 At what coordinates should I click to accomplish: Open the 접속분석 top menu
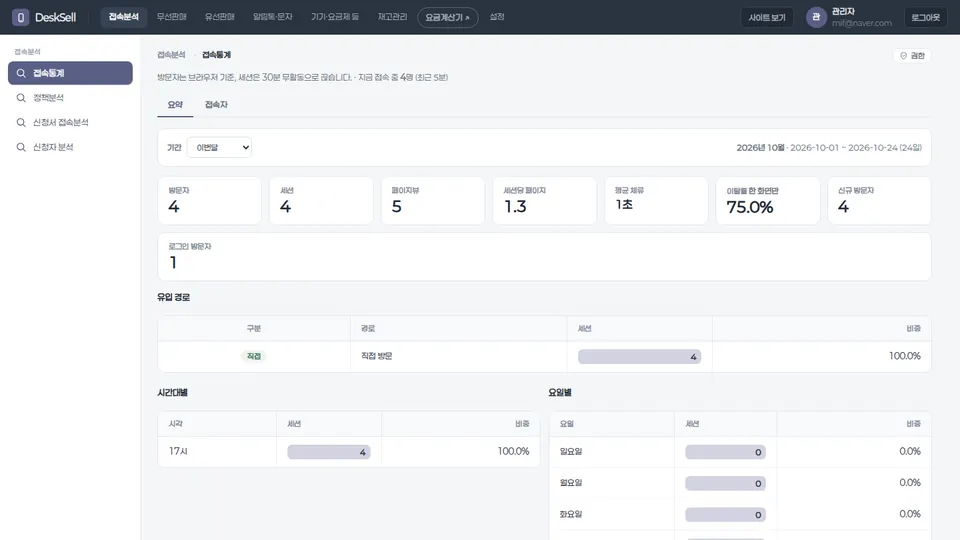(123, 17)
